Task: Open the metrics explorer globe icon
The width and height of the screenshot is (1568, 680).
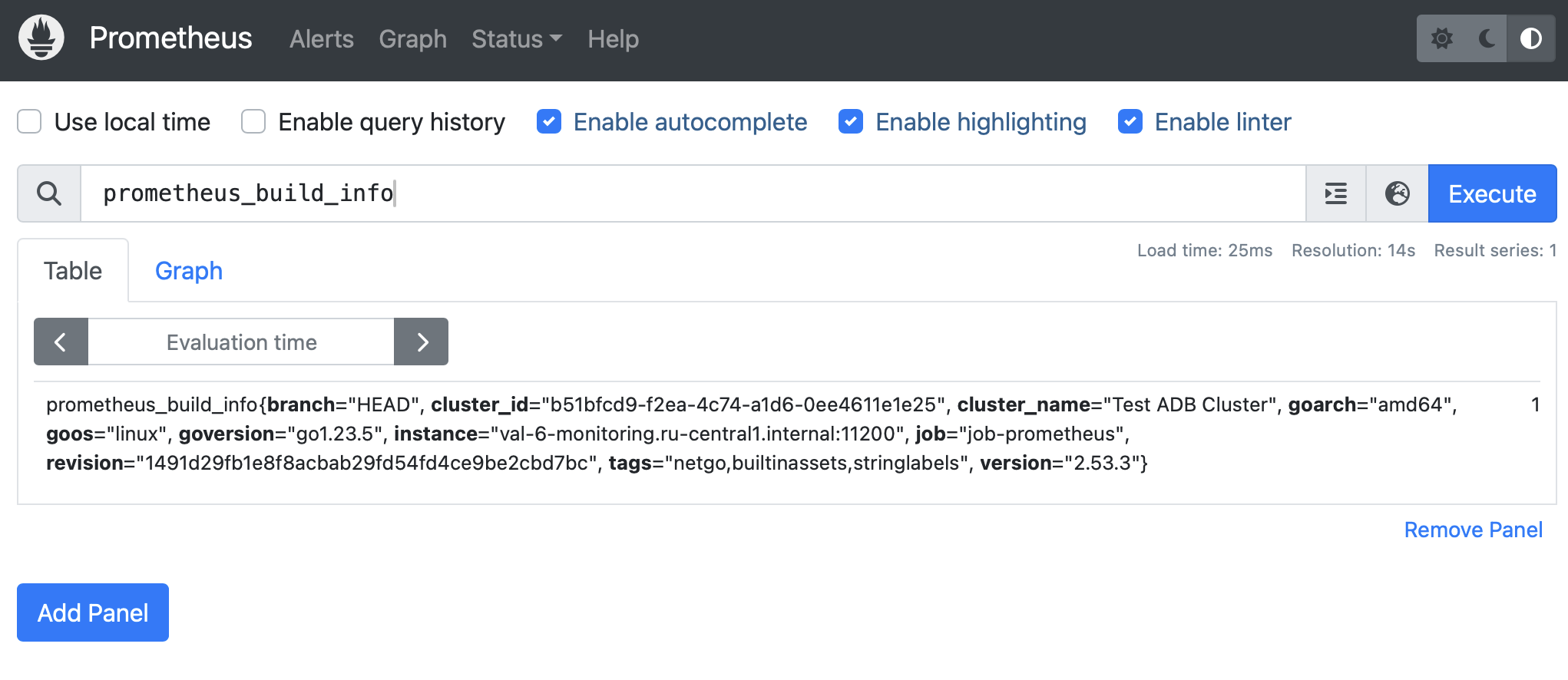Action: [1397, 193]
